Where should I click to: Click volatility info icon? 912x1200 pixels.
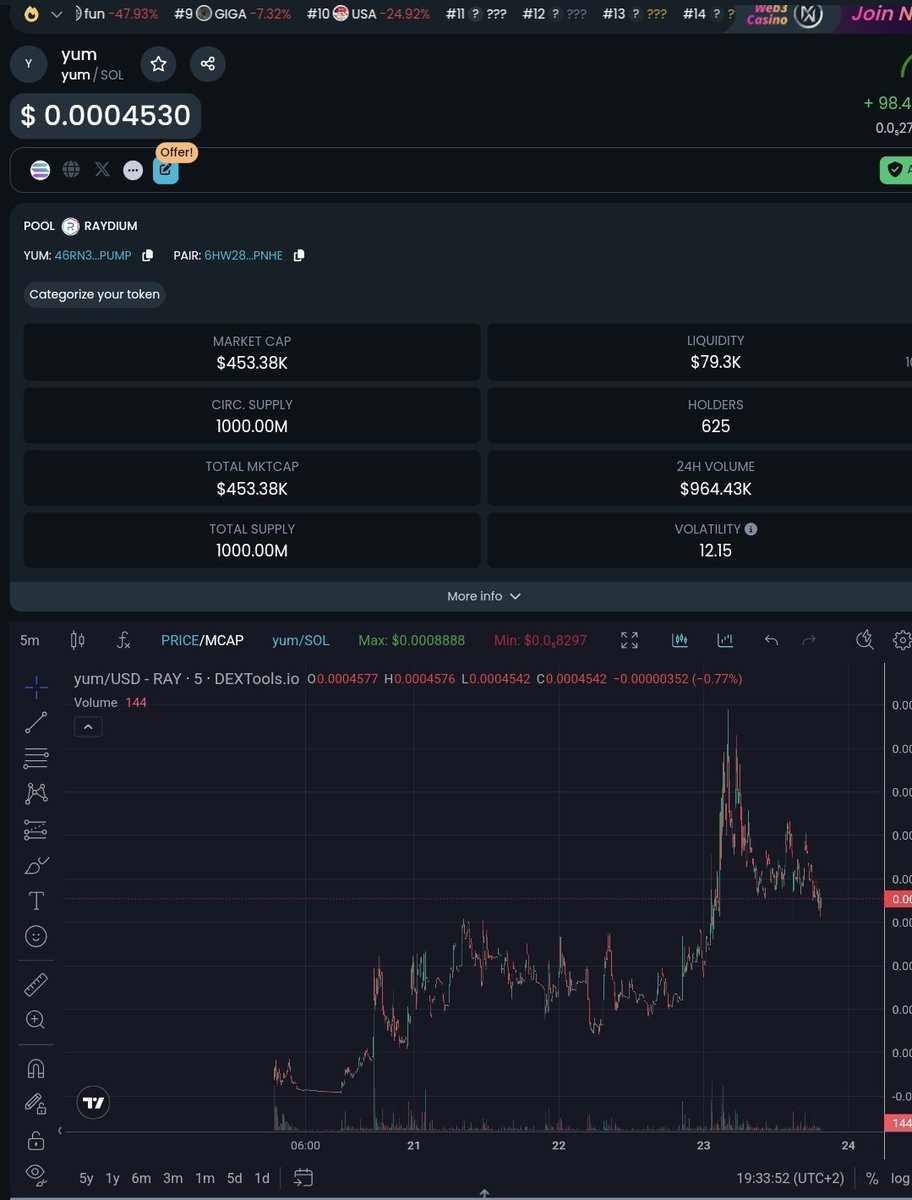[751, 529]
